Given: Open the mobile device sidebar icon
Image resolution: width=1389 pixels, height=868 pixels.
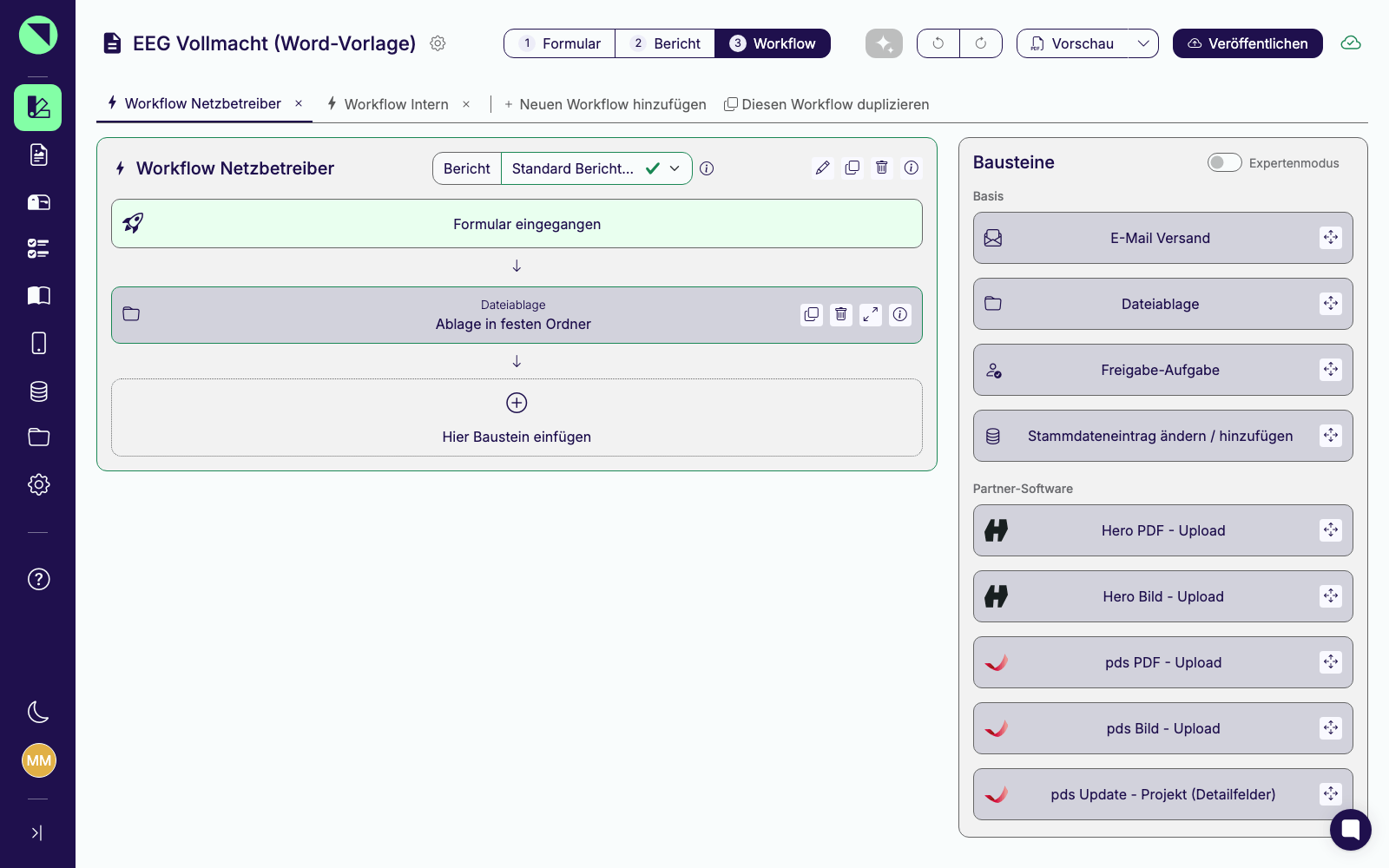Looking at the screenshot, I should (x=38, y=343).
